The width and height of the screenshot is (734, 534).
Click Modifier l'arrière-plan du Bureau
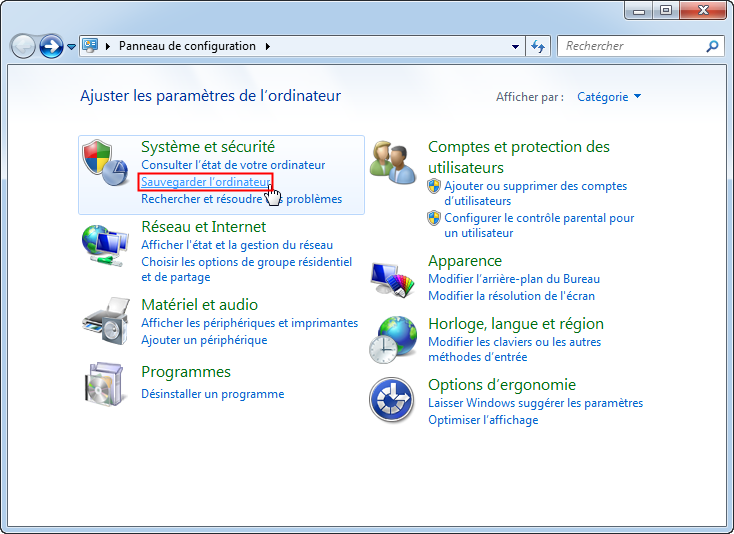tap(514, 279)
